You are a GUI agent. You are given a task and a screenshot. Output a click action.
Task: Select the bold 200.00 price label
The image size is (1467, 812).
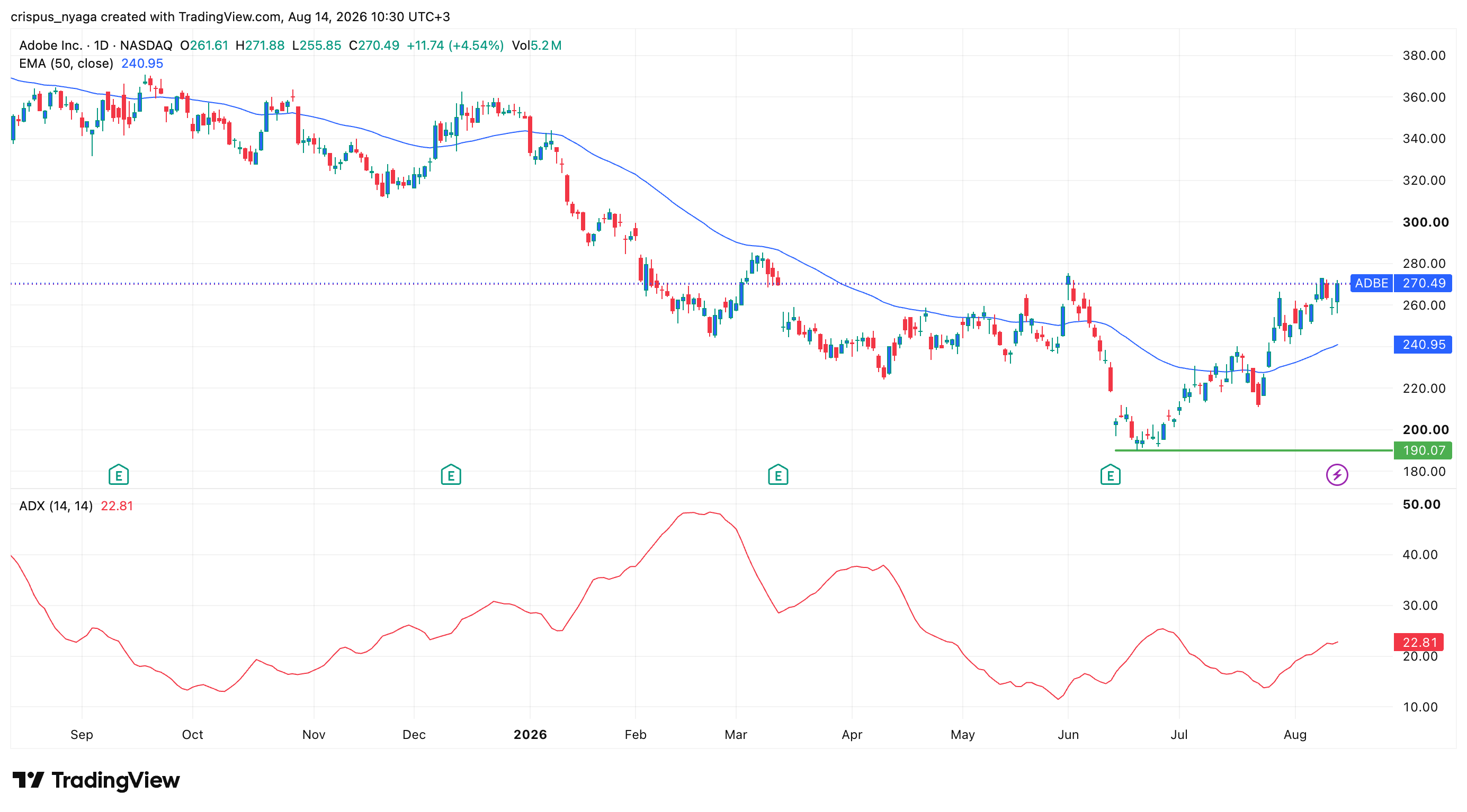pyautogui.click(x=1426, y=430)
